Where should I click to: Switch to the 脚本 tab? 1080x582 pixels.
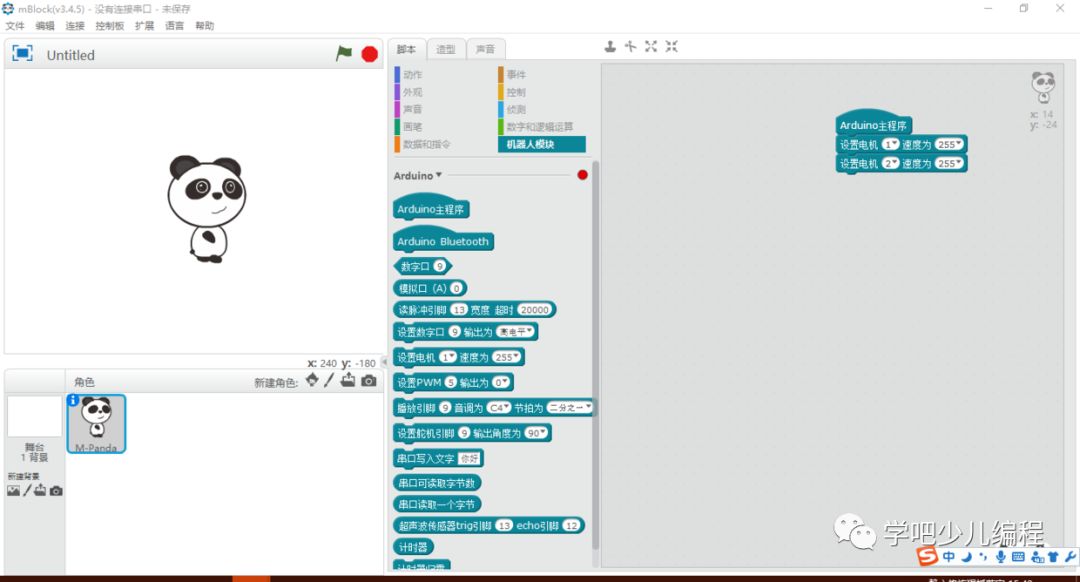coord(406,49)
